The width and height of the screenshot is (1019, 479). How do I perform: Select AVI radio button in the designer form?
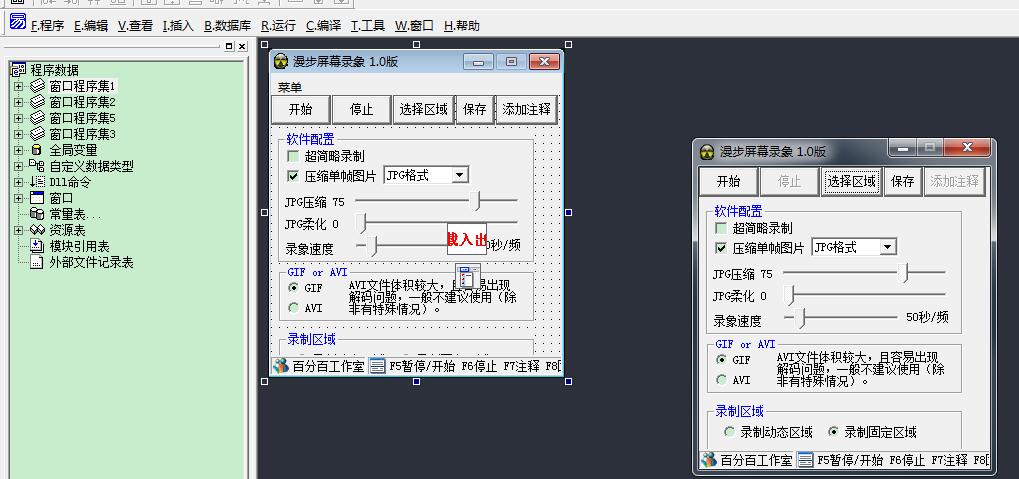click(294, 308)
